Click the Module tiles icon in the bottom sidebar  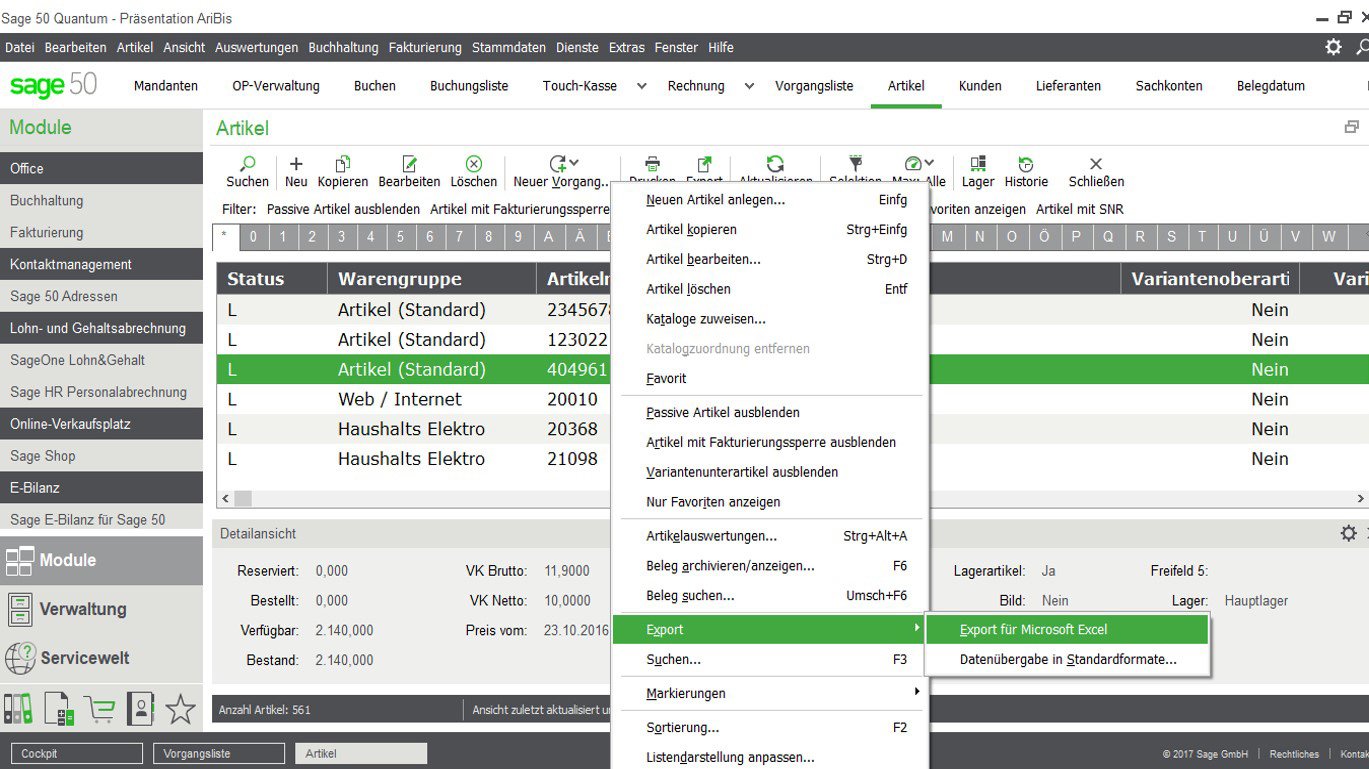click(x=19, y=560)
